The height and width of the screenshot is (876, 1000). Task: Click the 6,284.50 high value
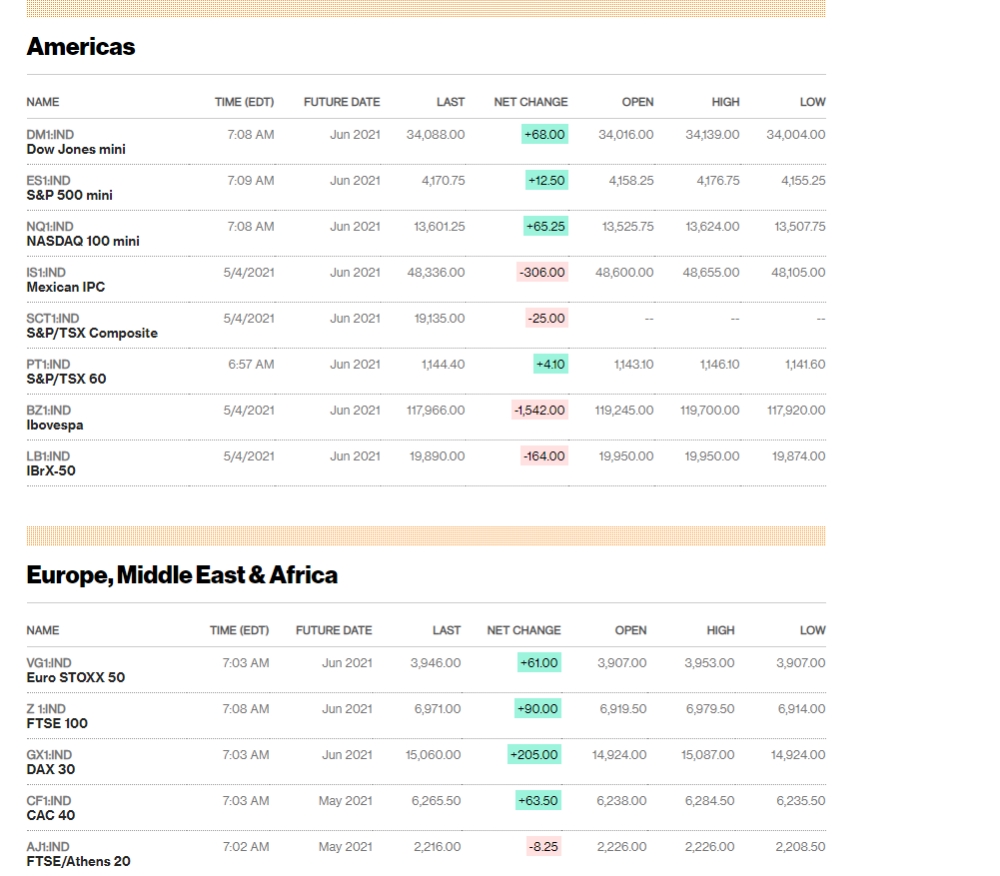tap(710, 800)
